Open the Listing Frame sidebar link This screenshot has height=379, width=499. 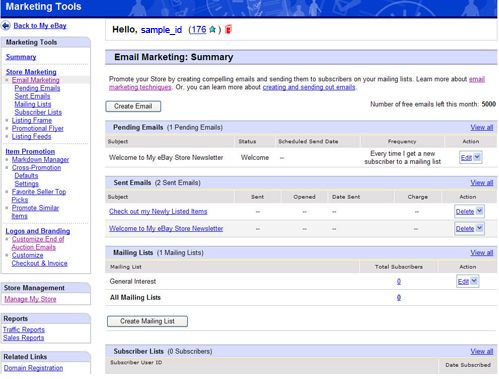pos(32,120)
